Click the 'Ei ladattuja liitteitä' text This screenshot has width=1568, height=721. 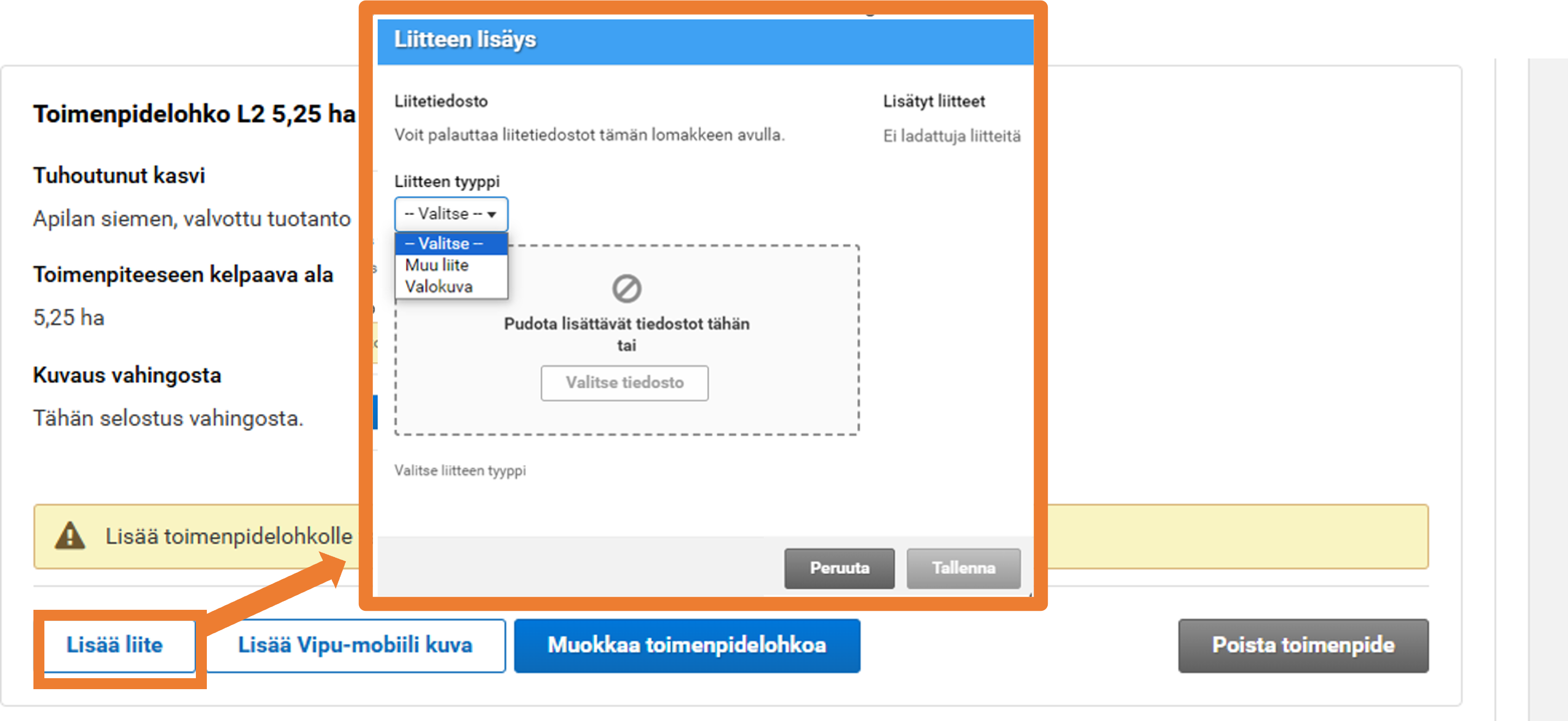tap(951, 136)
